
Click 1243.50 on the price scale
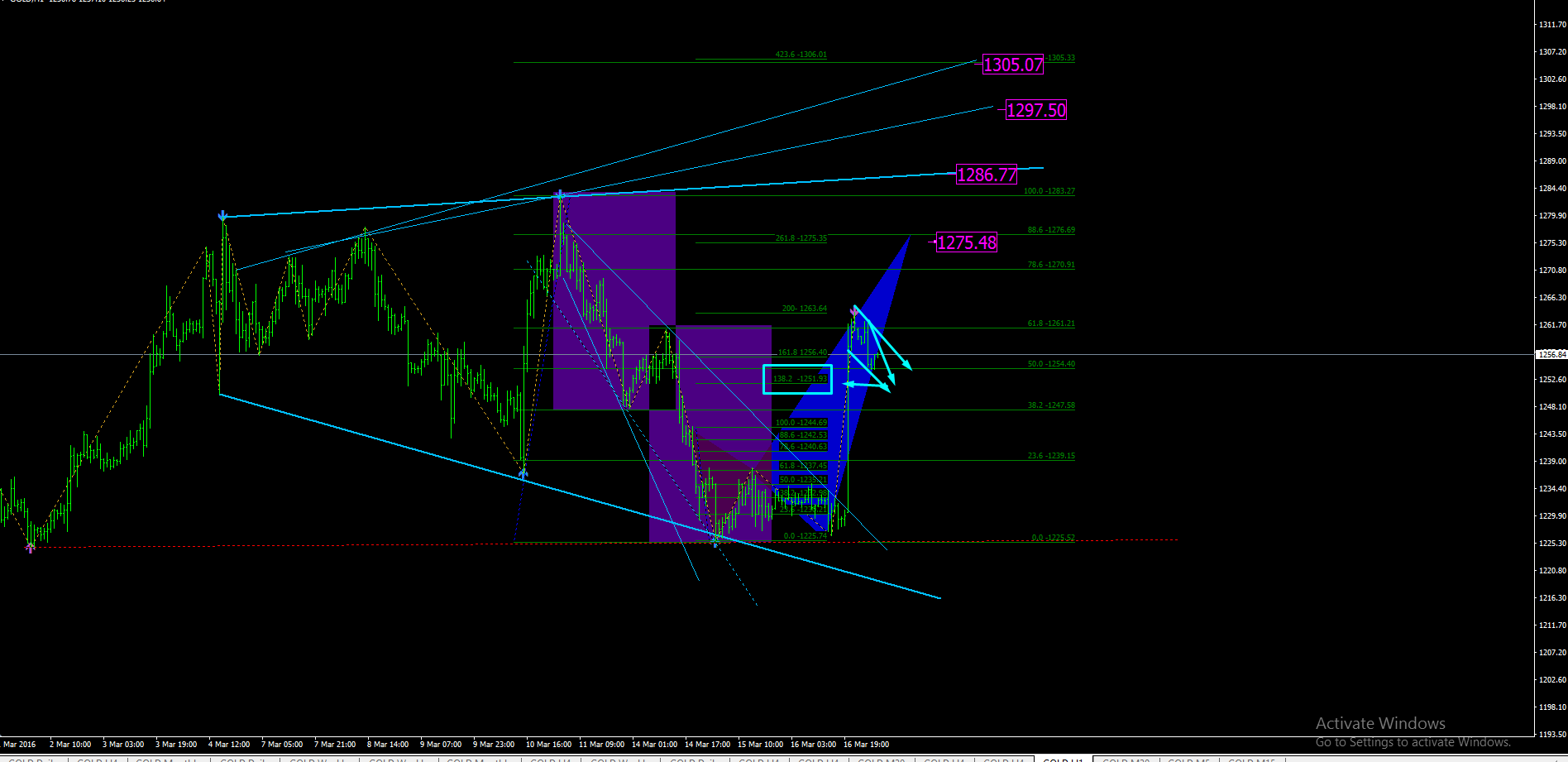[x=1551, y=434]
